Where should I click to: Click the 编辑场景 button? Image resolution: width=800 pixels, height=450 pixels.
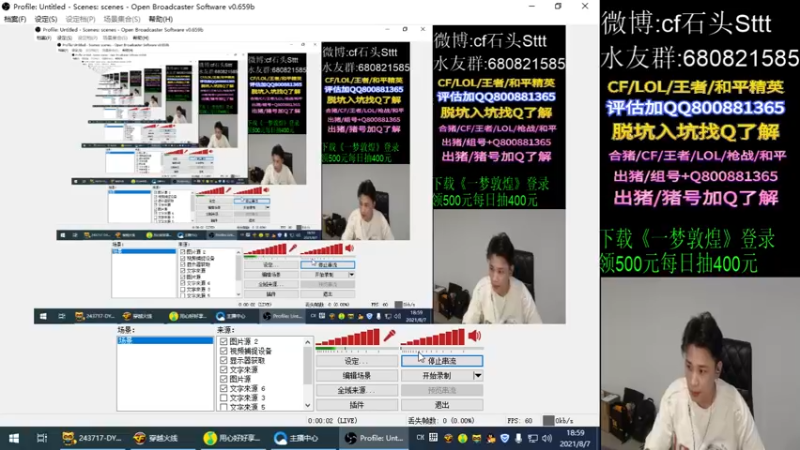357,376
